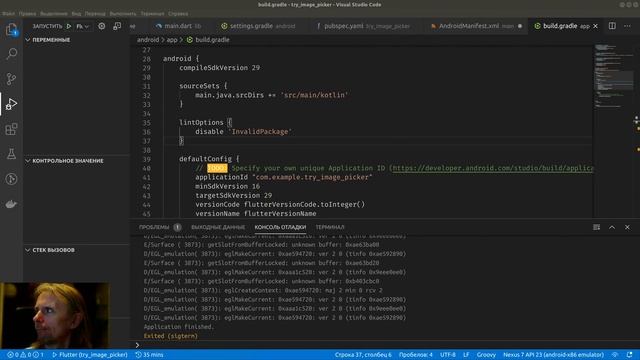Open the ПРОБЛЕМЫ panel tab

160,227
